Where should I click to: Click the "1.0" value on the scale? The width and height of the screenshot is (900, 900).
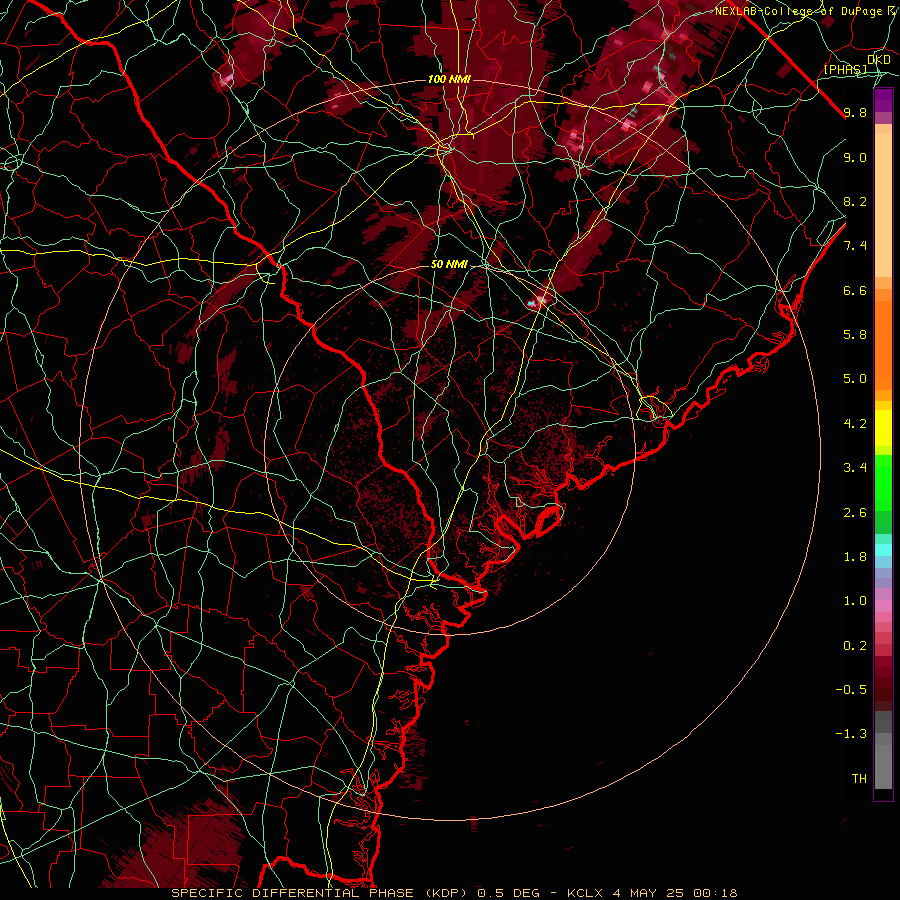point(855,601)
